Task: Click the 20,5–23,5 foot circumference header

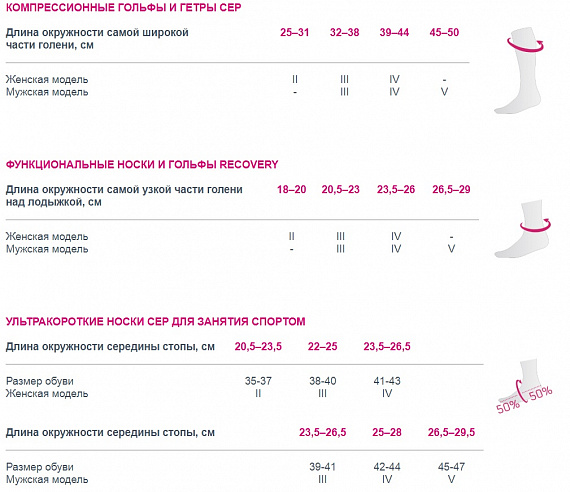Action: pos(258,347)
